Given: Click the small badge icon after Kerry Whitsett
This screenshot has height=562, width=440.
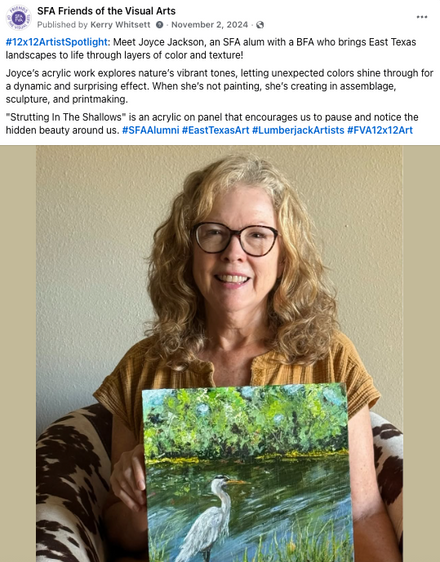Looking at the screenshot, I should click(159, 25).
